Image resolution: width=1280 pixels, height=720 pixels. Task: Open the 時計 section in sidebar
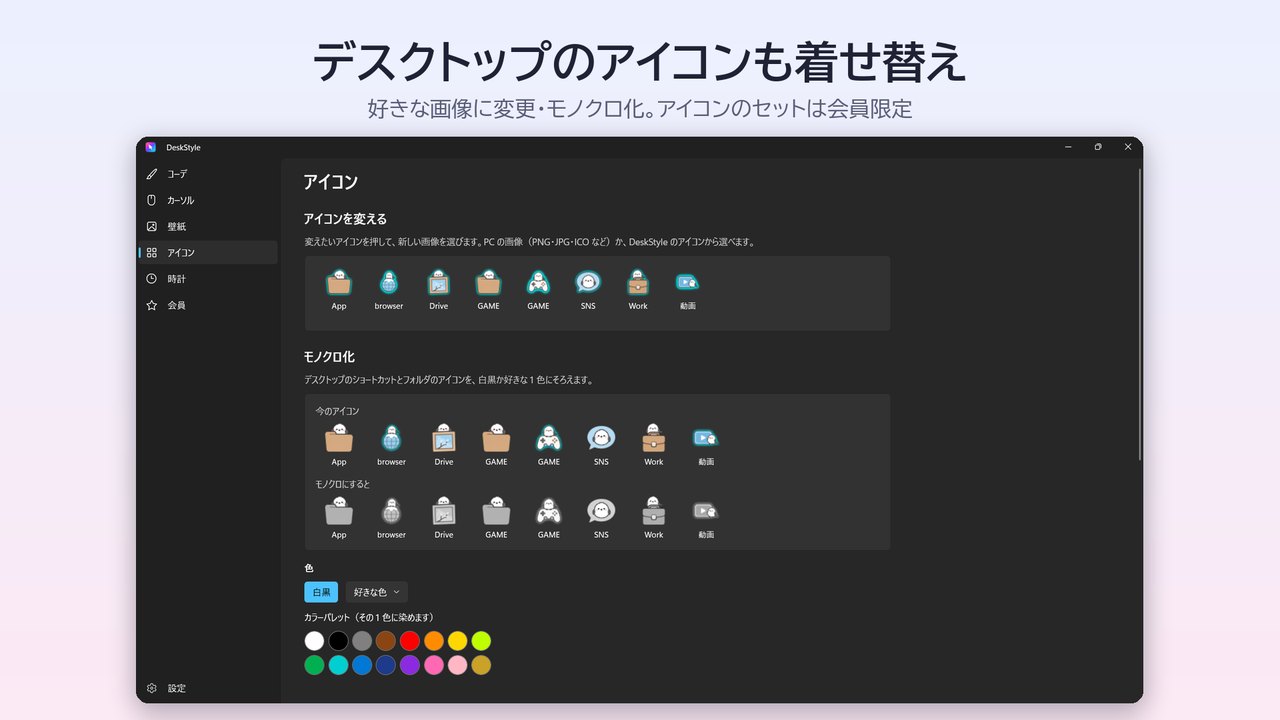point(208,278)
